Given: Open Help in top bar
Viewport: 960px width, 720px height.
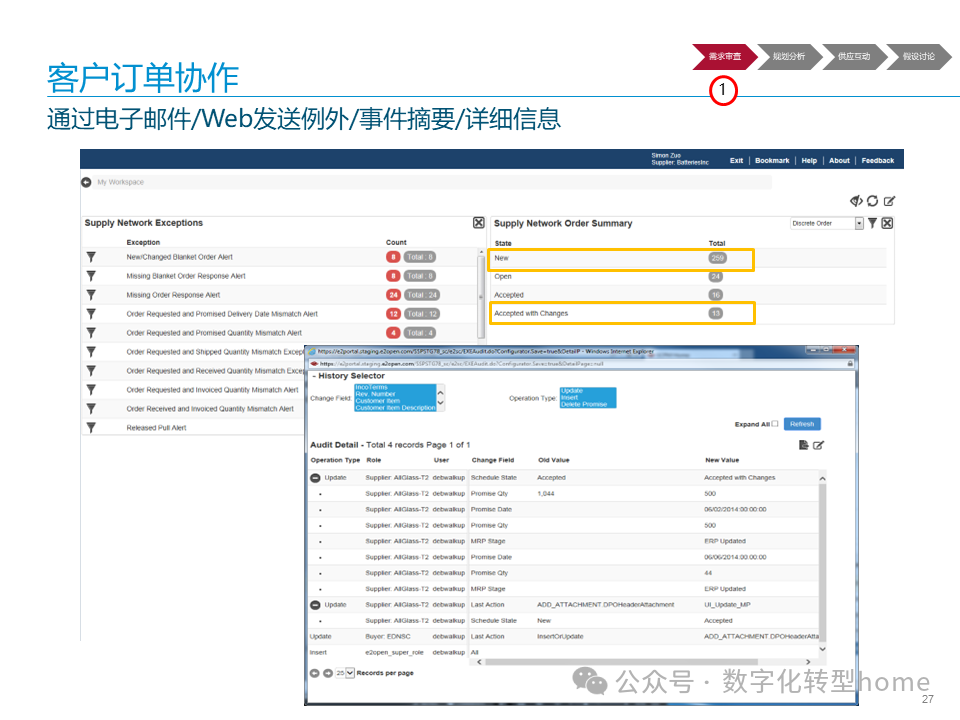Looking at the screenshot, I should (809, 160).
